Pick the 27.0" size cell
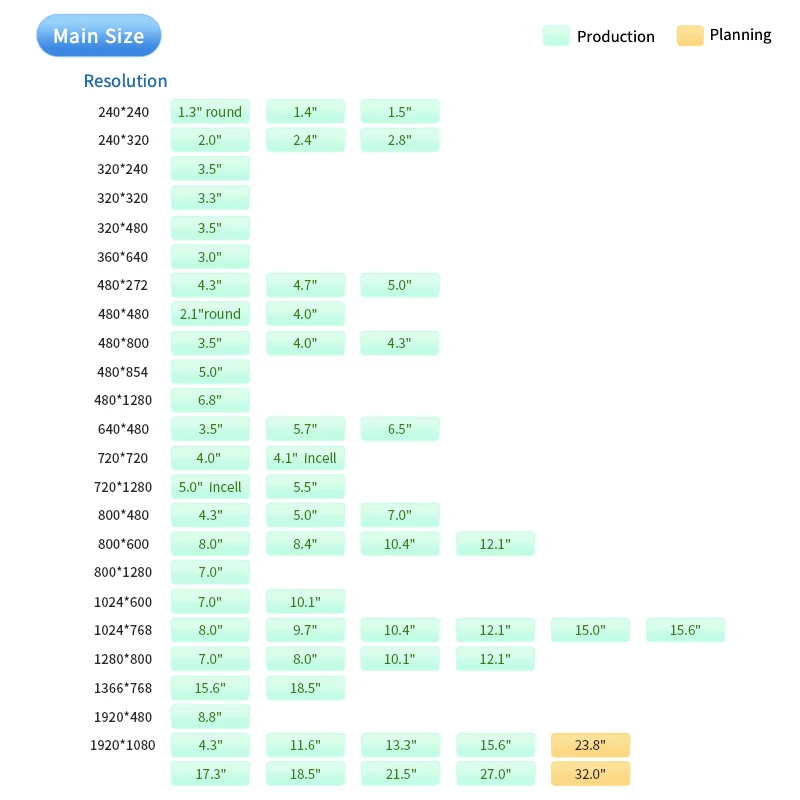The width and height of the screenshot is (800, 800). coord(495,774)
